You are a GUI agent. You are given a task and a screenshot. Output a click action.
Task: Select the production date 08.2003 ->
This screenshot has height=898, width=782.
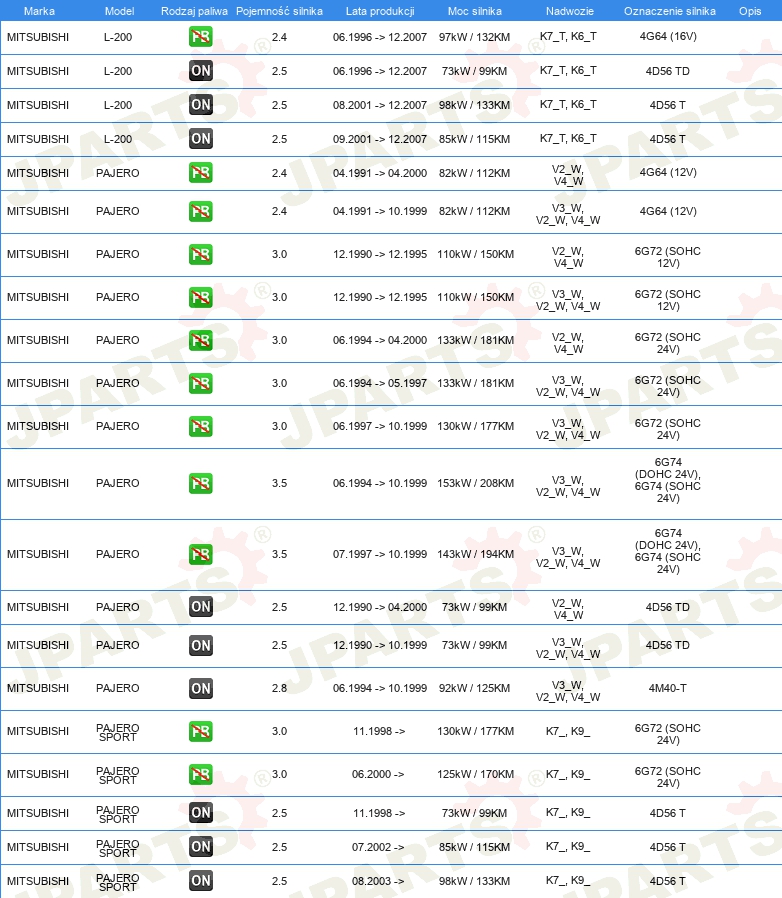[378, 881]
